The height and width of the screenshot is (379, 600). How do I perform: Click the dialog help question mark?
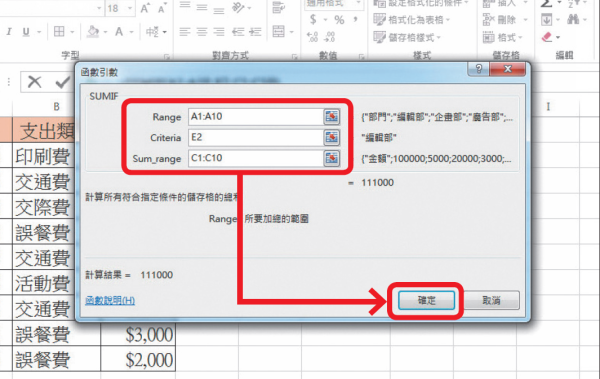tap(478, 69)
